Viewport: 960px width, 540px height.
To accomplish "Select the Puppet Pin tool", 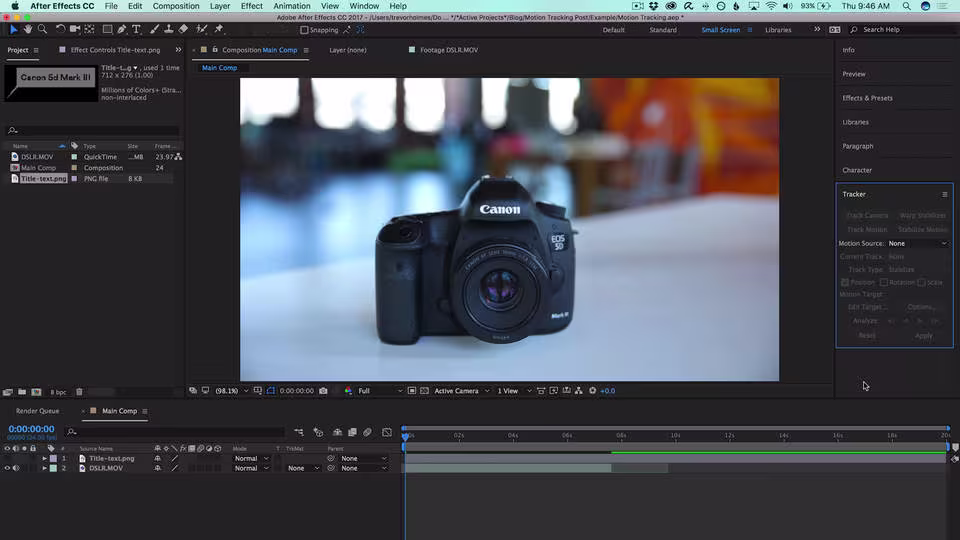I will point(219,29).
